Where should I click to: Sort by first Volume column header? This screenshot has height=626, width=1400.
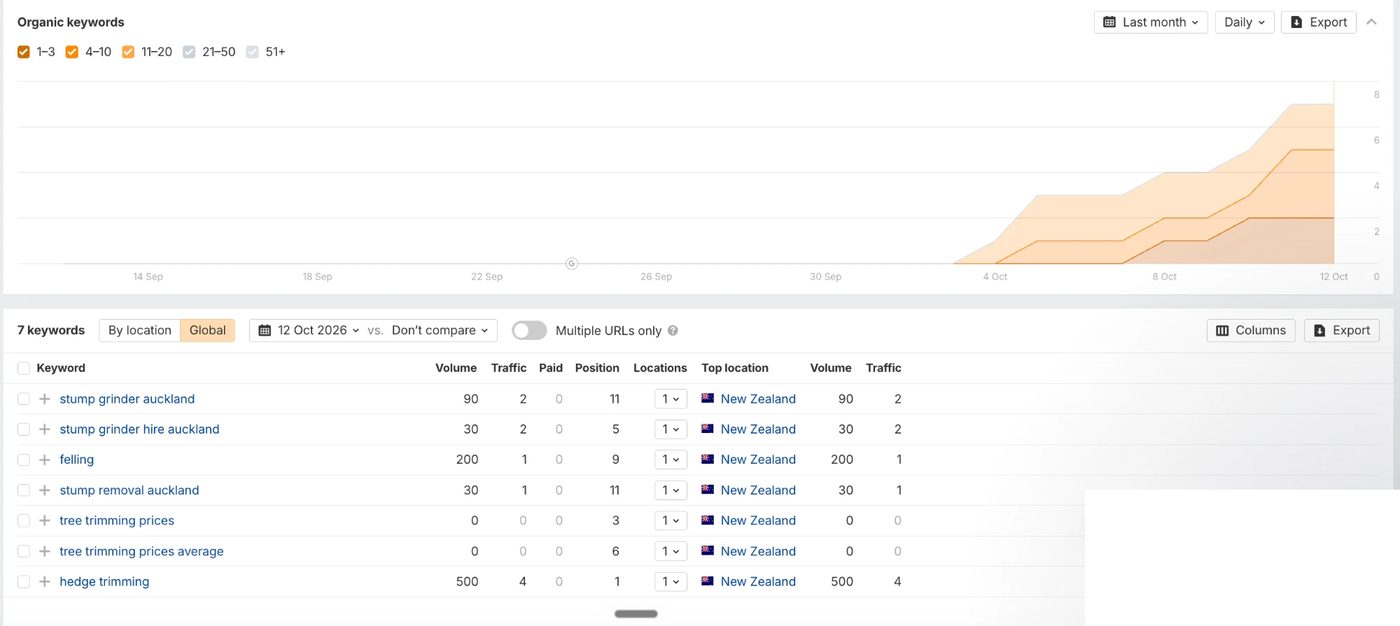click(x=456, y=368)
